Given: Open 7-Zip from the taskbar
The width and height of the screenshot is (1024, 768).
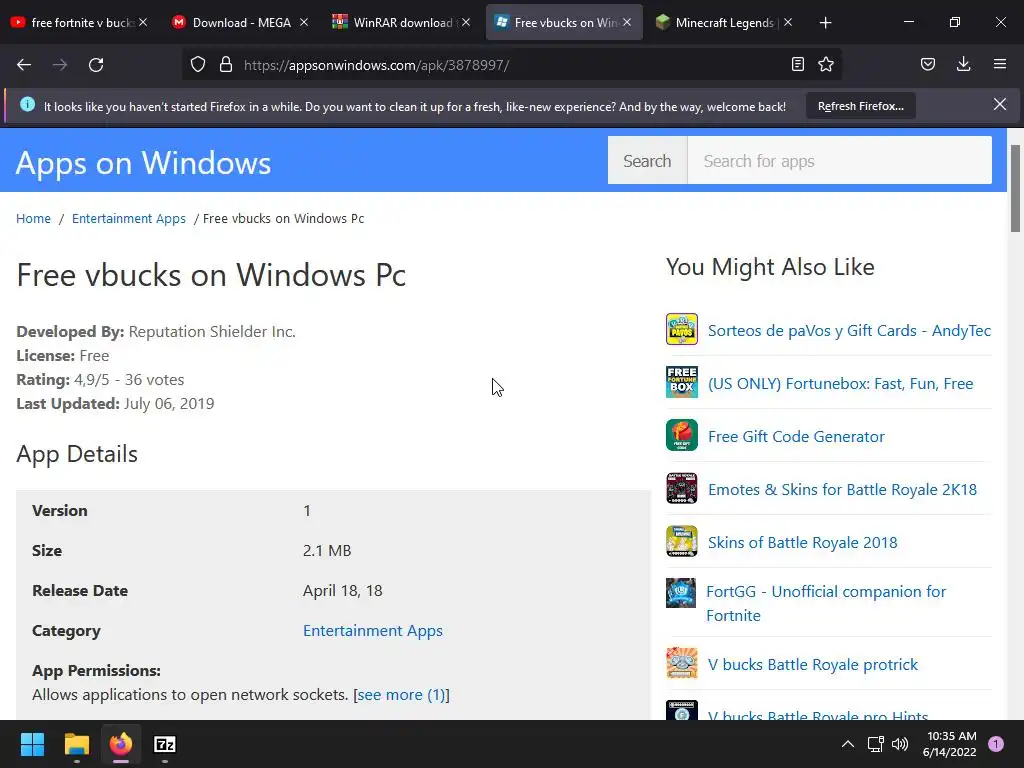Looking at the screenshot, I should (x=165, y=744).
